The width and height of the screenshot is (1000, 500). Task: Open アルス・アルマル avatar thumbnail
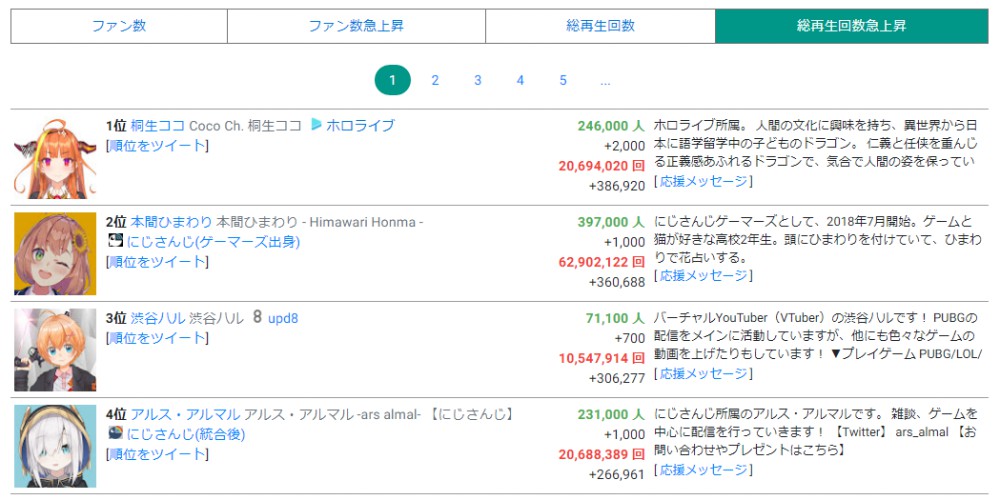point(55,446)
